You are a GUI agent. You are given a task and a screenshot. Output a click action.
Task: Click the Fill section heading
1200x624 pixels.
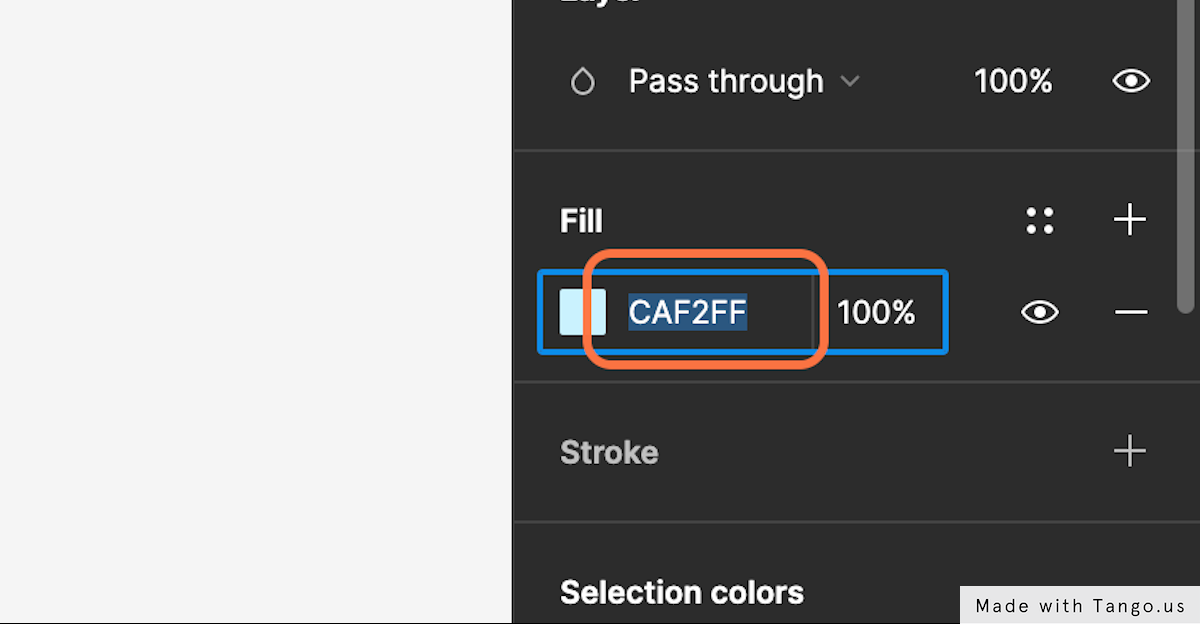581,221
